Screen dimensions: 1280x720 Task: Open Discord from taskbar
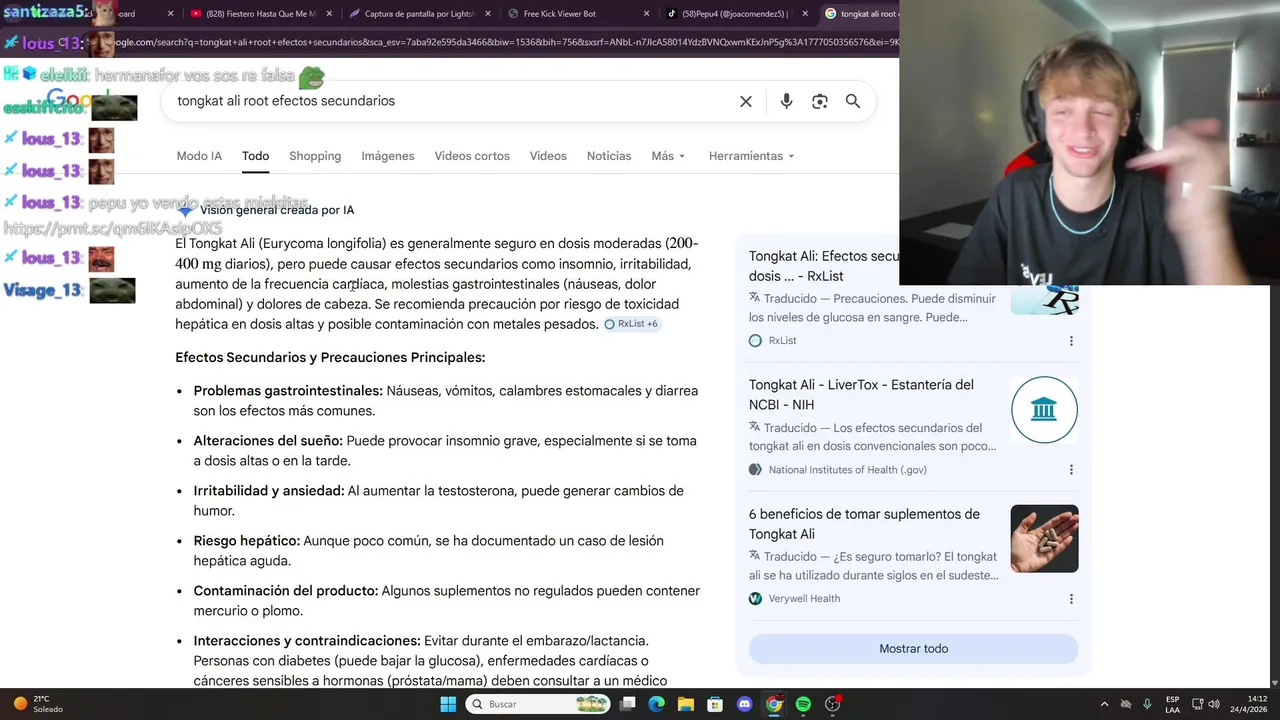(x=744, y=704)
